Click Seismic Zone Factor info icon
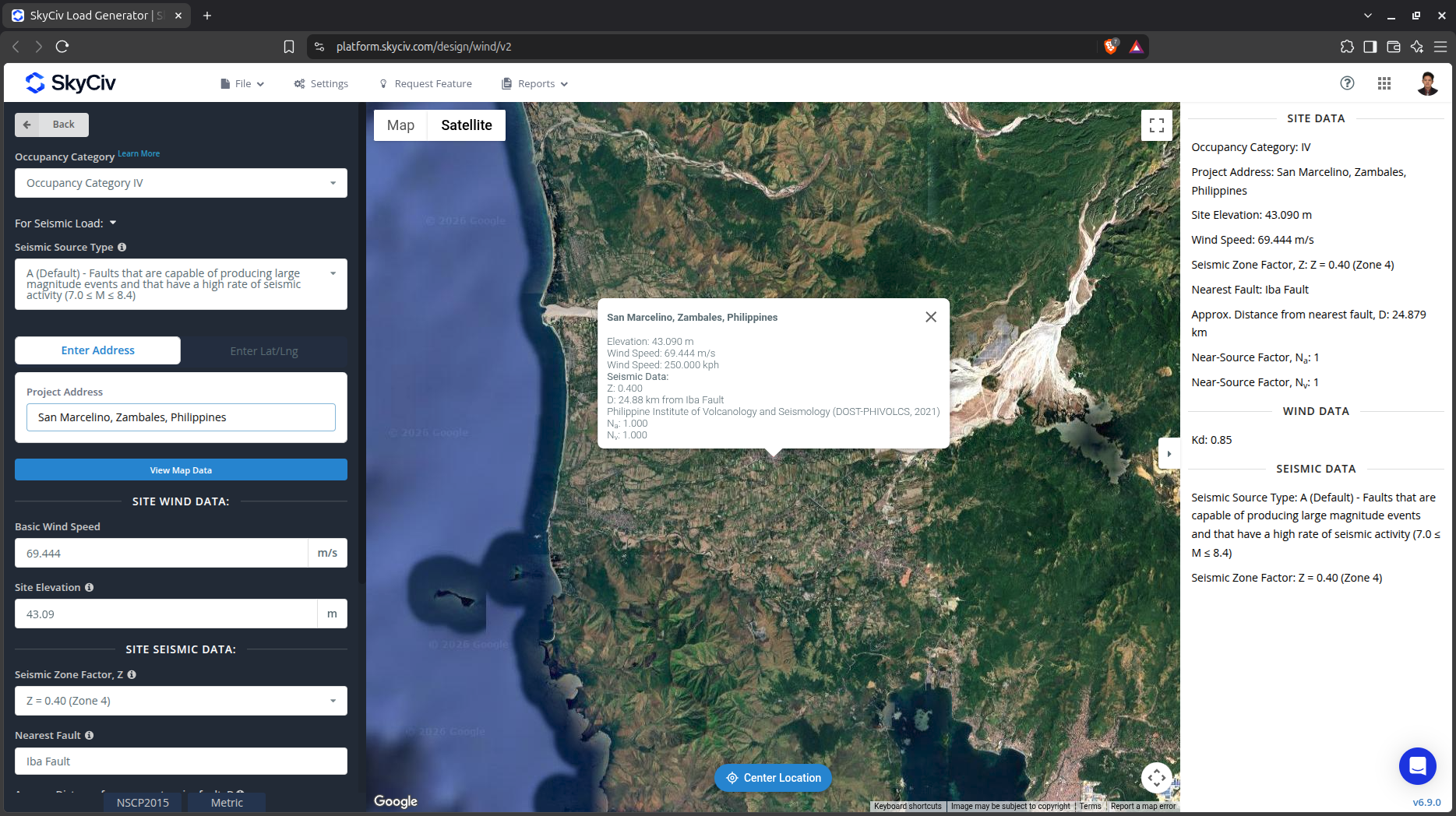Image resolution: width=1456 pixels, height=816 pixels. tap(132, 674)
